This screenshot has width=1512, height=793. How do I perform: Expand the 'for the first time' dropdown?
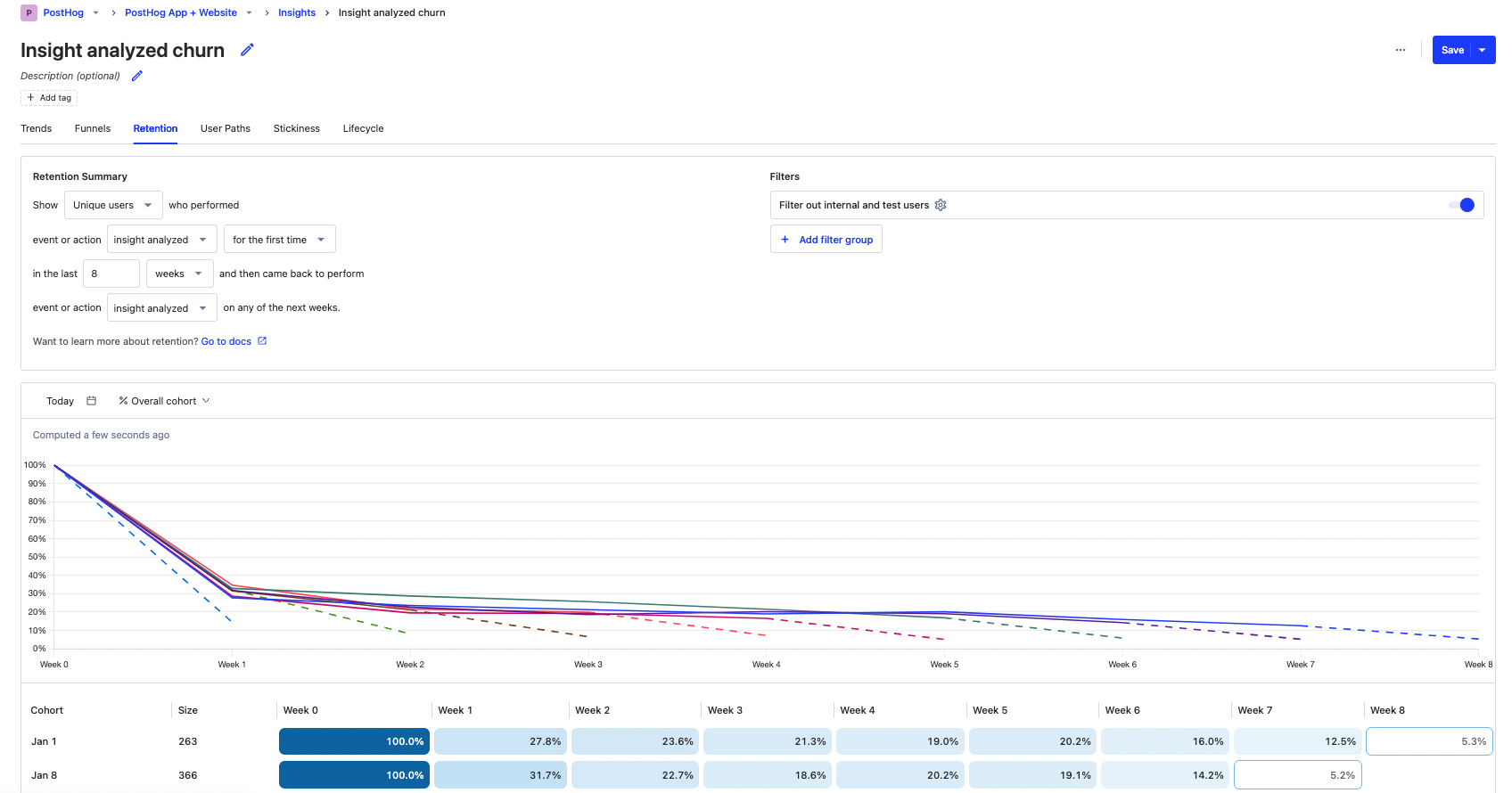[x=279, y=240]
